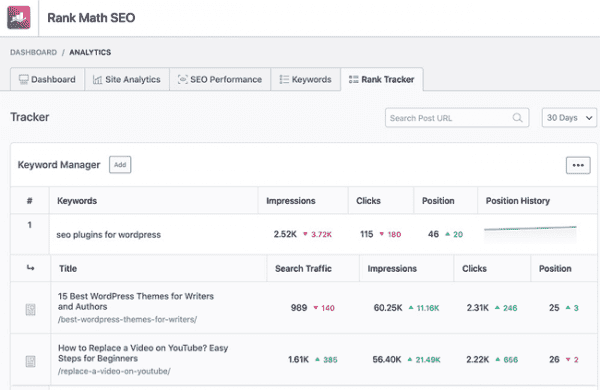Viewport: 600px width, 390px height.
Task: Click the Keywords column header
Action: click(77, 201)
